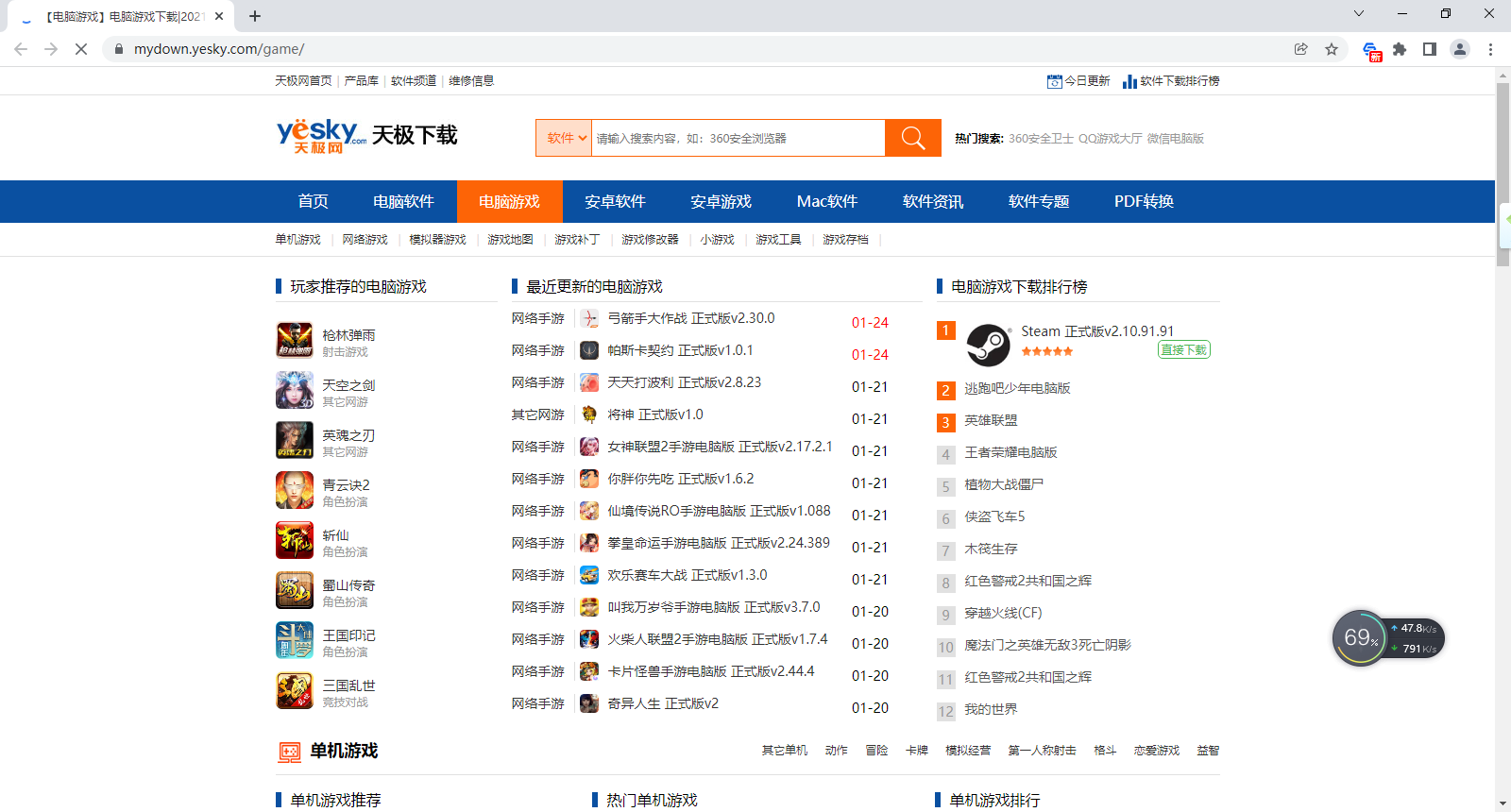1511x812 pixels.
Task: Open the 单机游戏 sub-category link
Action: (x=298, y=240)
